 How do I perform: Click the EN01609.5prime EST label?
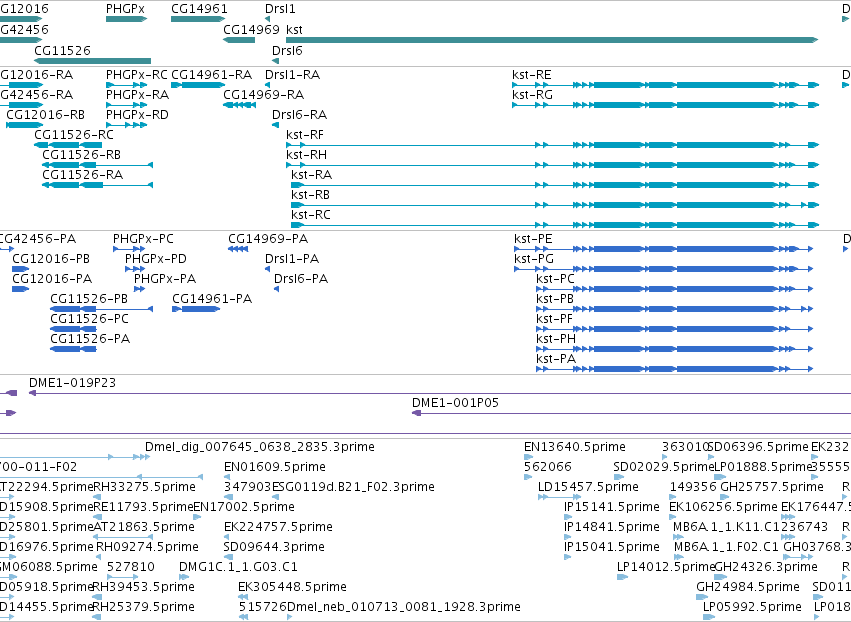[x=275, y=467]
